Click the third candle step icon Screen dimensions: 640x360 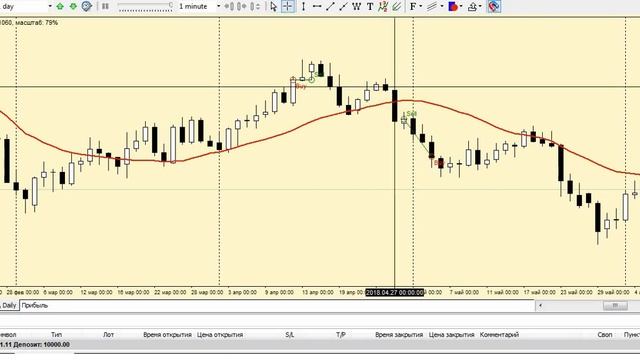(256, 7)
